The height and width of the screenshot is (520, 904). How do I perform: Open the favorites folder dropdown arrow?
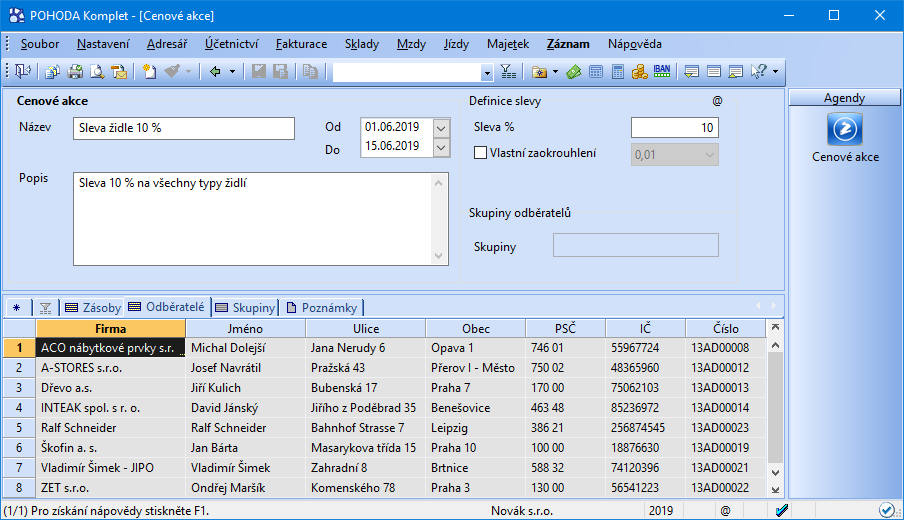coord(555,72)
